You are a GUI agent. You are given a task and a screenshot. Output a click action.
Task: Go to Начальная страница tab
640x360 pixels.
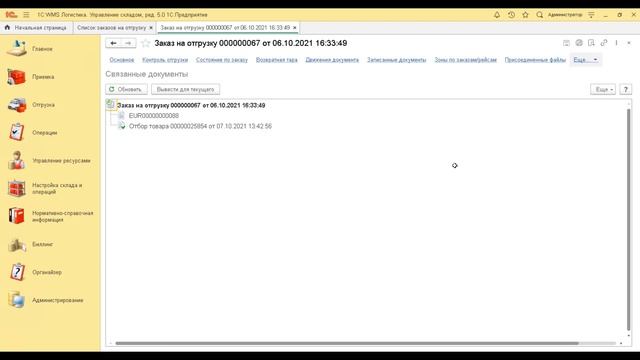coord(36,28)
